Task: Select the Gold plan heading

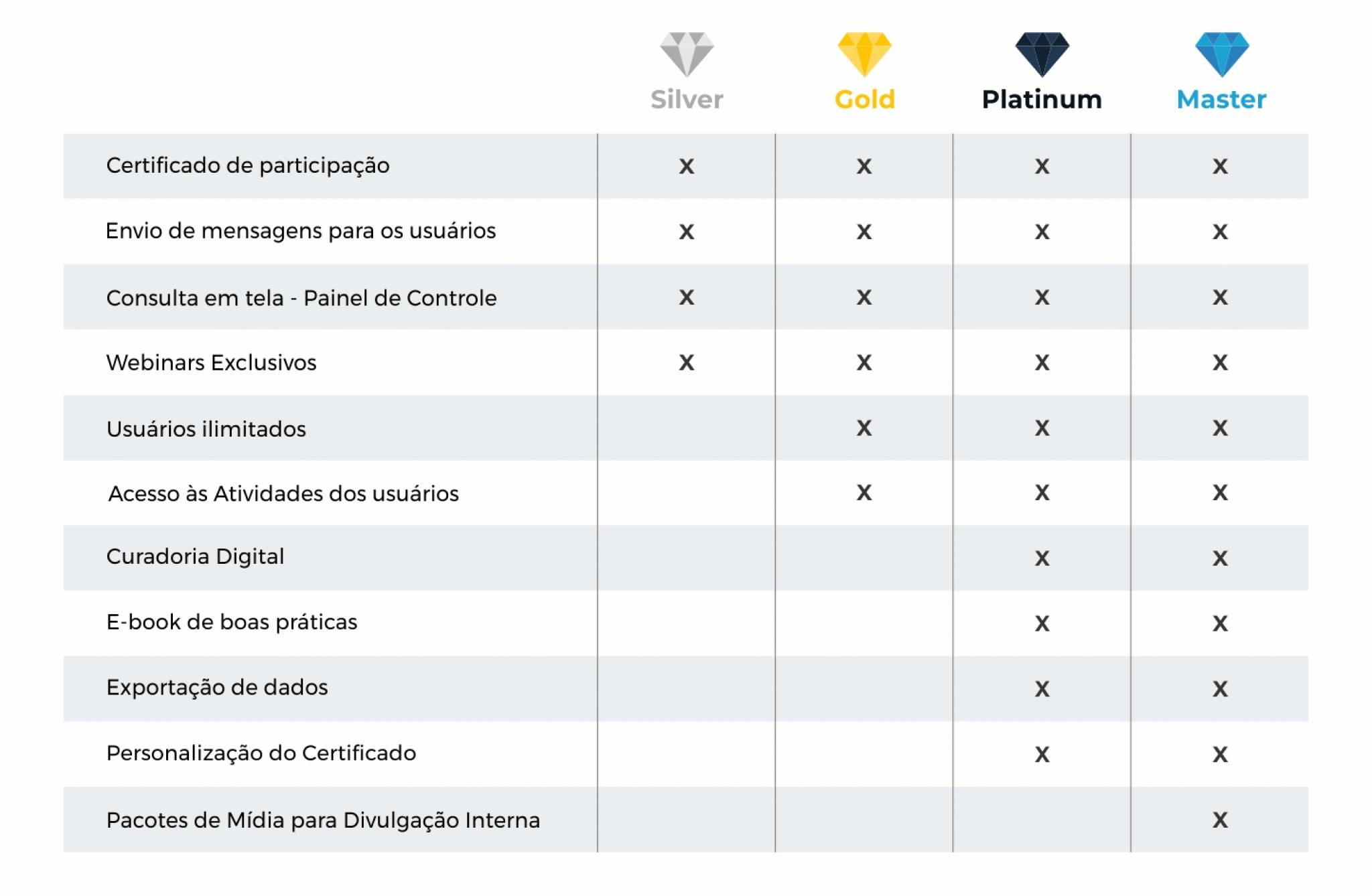Action: pyautogui.click(x=864, y=99)
